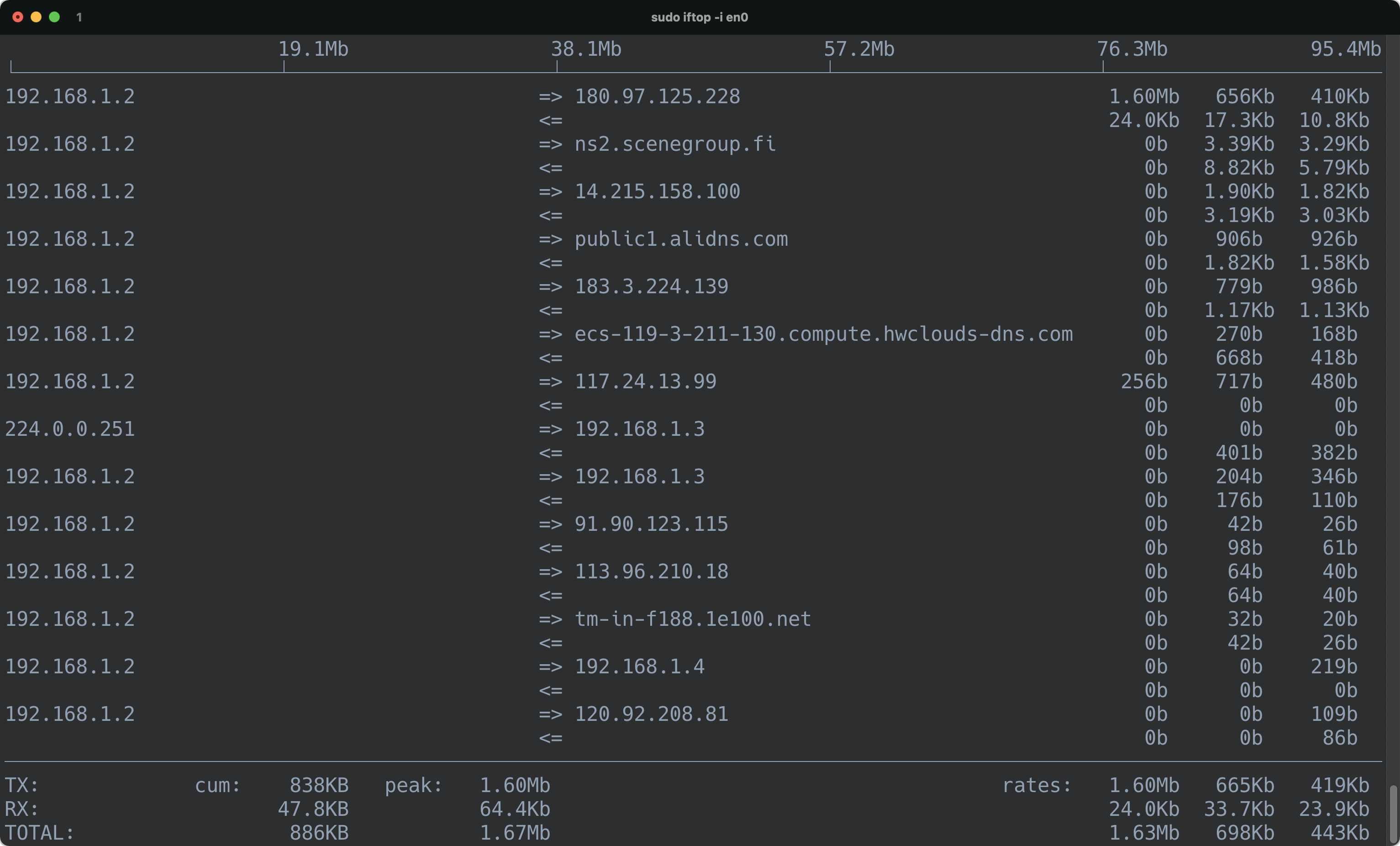This screenshot has height=846, width=1400.
Task: Click destination host 183.3.224.139
Action: (652, 286)
